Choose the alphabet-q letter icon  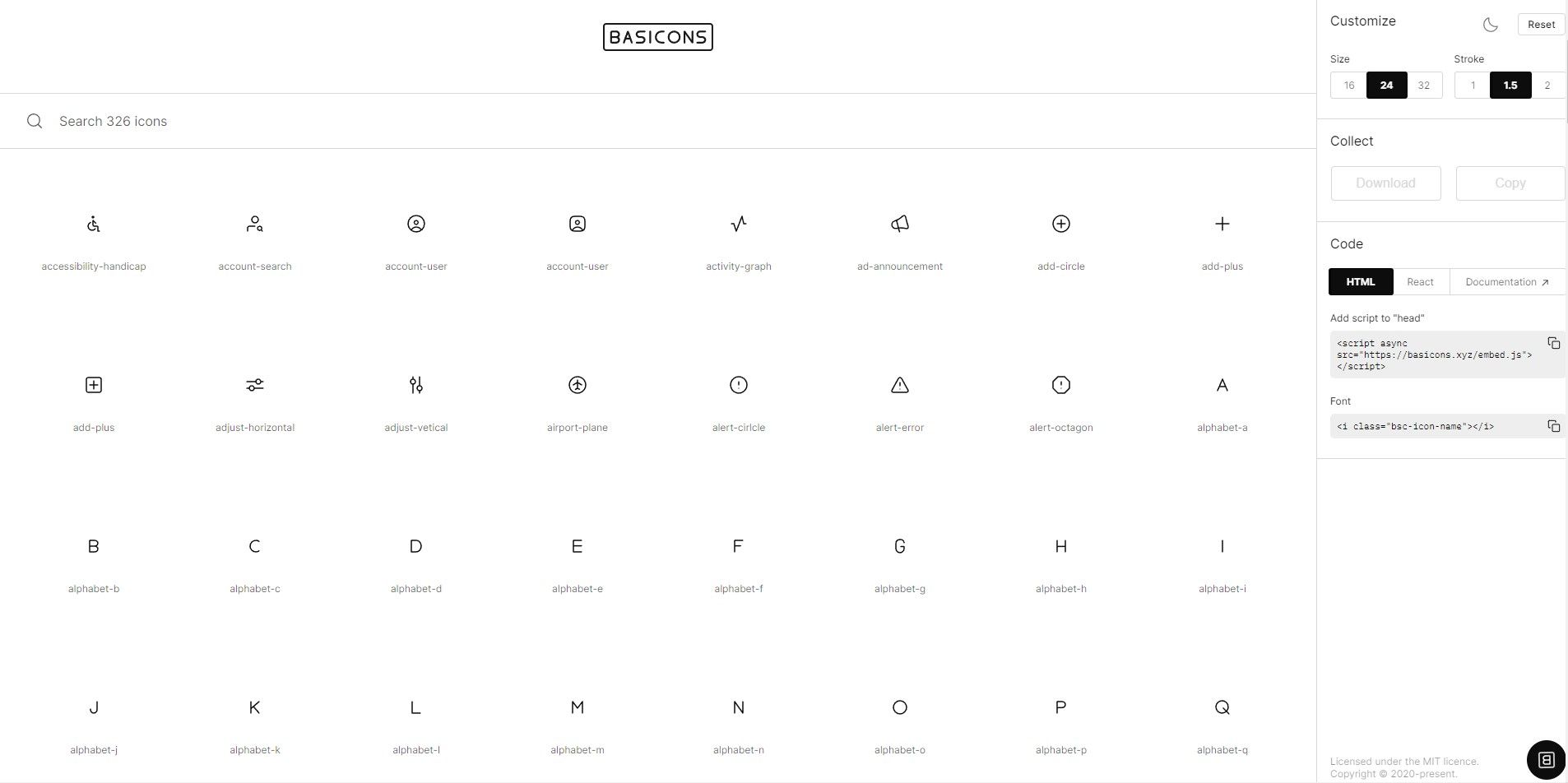click(x=1222, y=707)
